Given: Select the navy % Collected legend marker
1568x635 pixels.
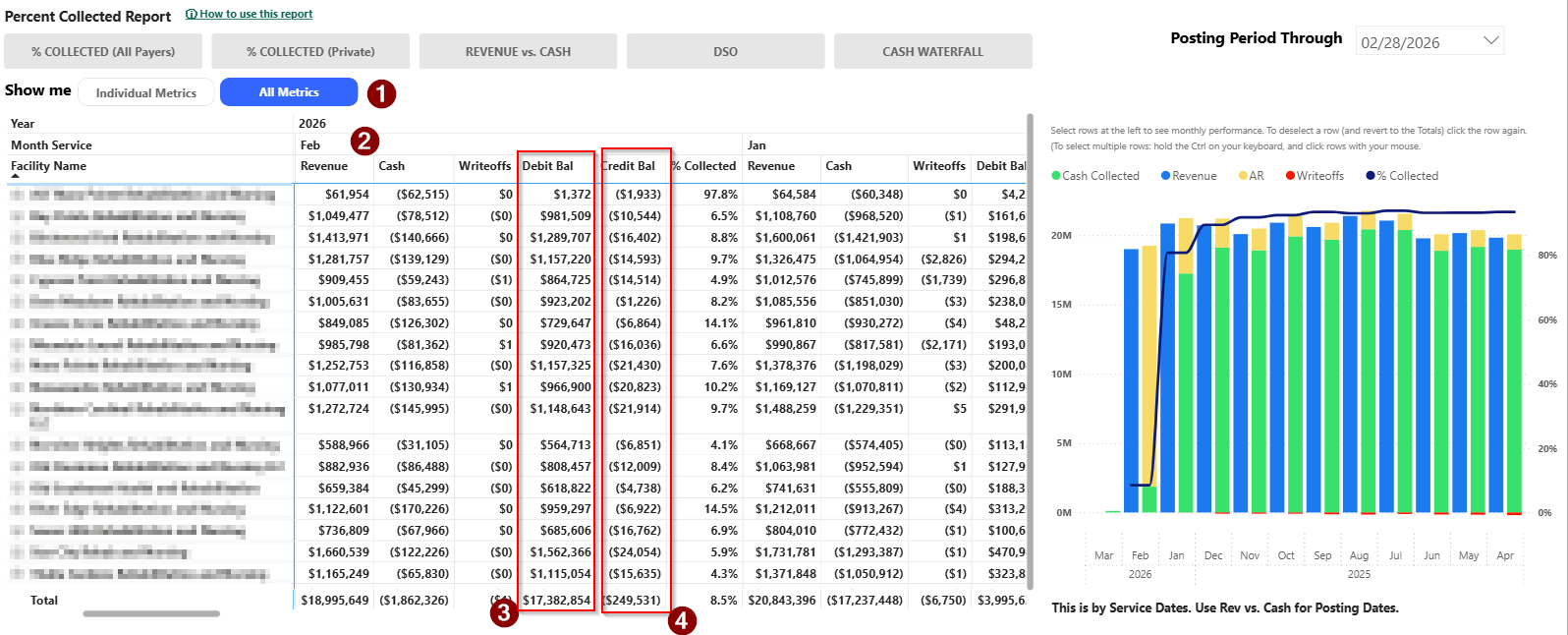Looking at the screenshot, I should 1370,176.
